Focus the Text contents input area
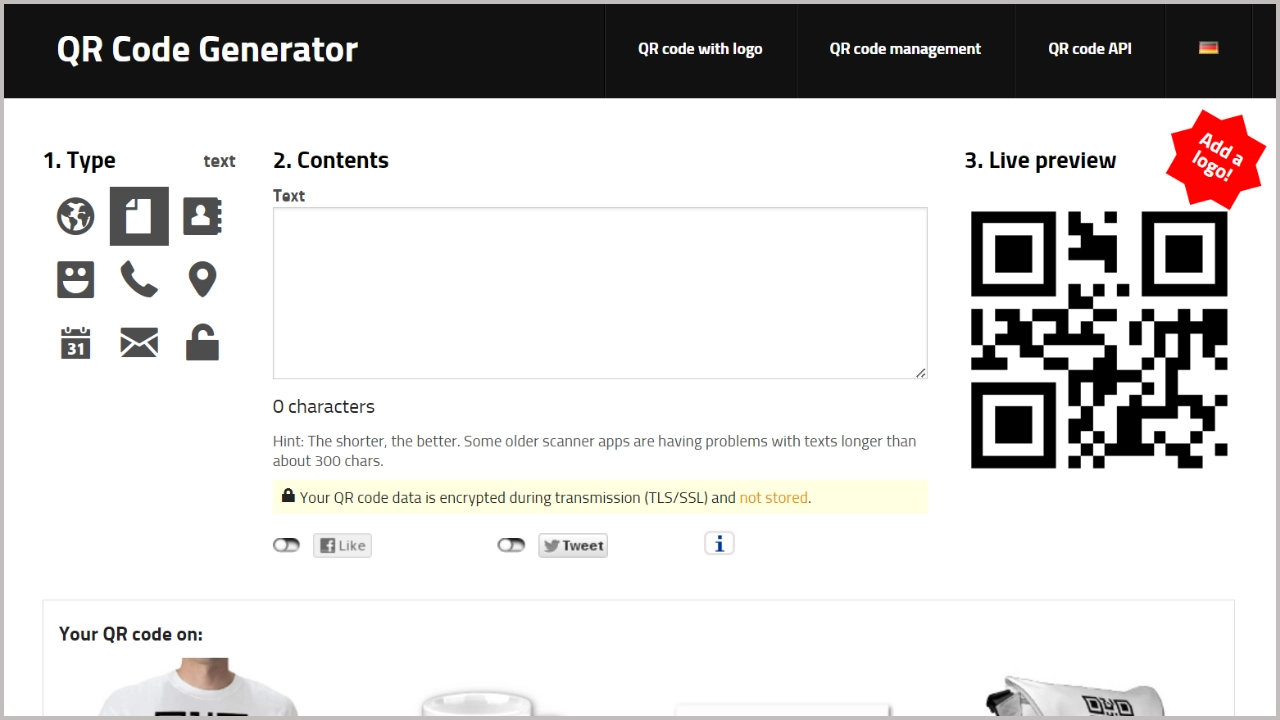 click(x=600, y=293)
